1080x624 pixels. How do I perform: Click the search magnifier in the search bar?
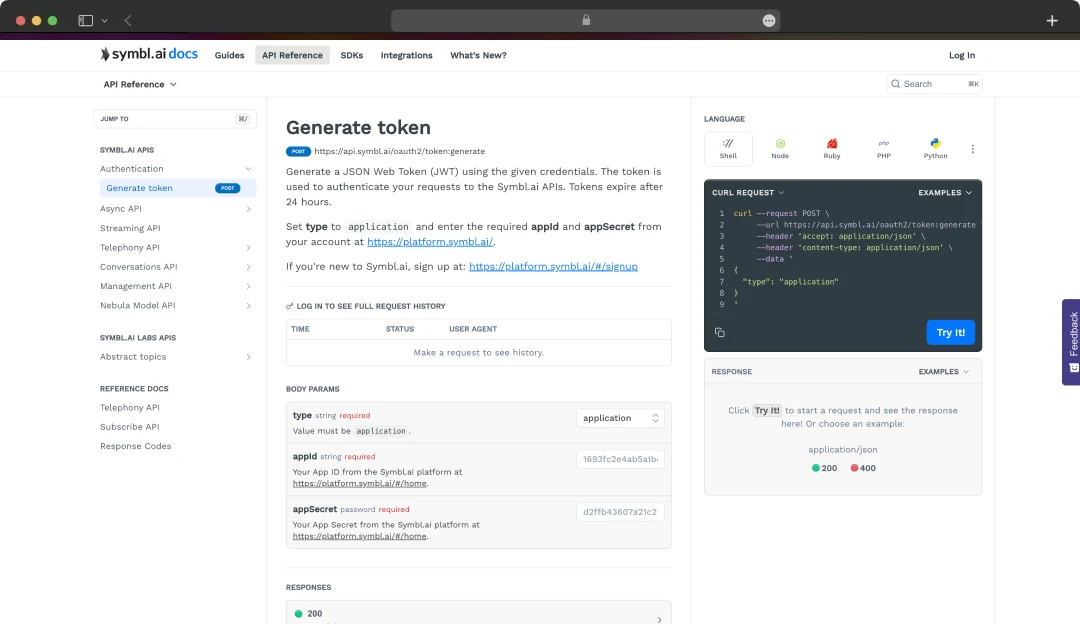[896, 84]
